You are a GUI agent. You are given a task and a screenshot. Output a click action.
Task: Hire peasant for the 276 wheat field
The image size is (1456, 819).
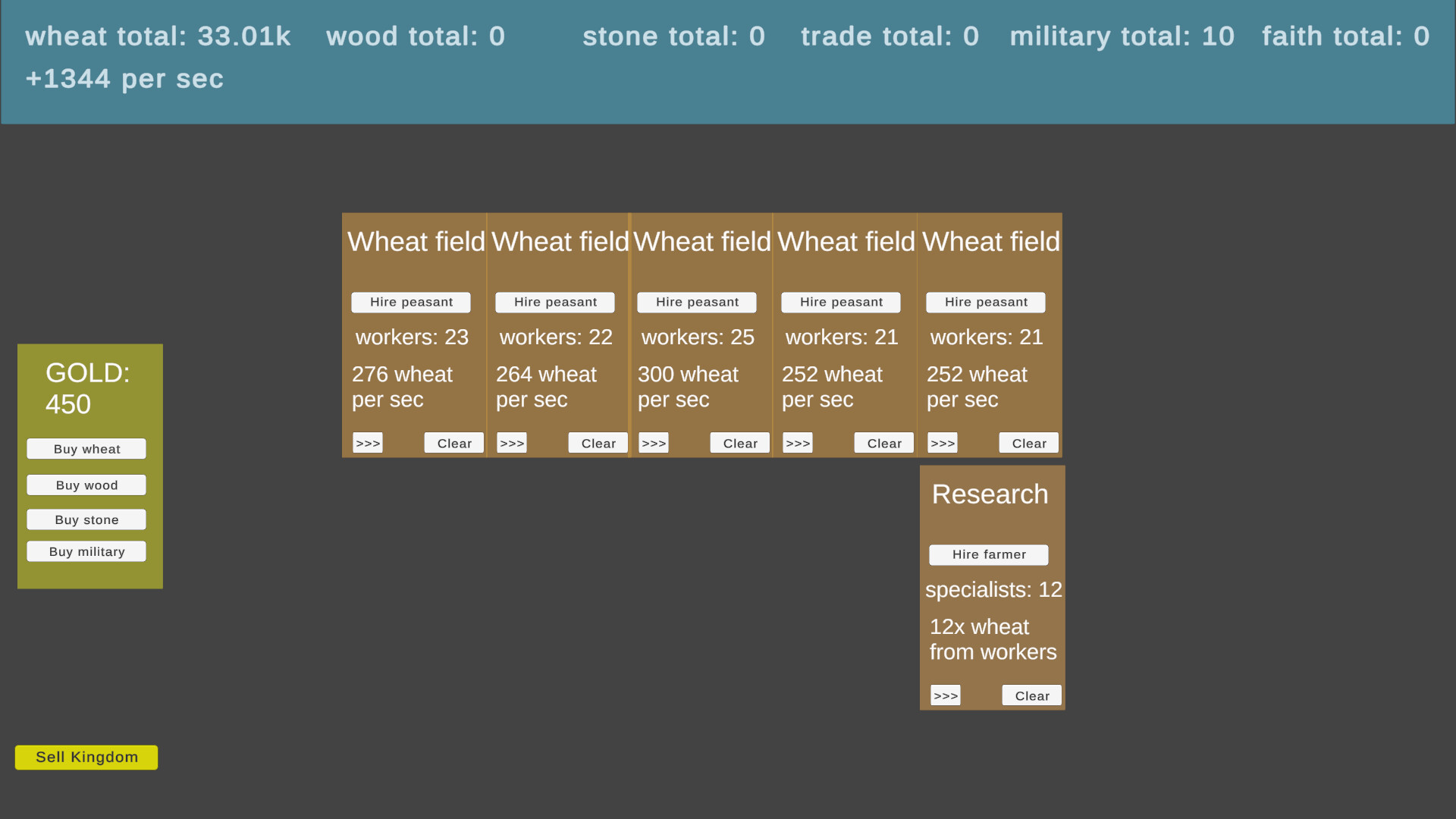tap(411, 303)
